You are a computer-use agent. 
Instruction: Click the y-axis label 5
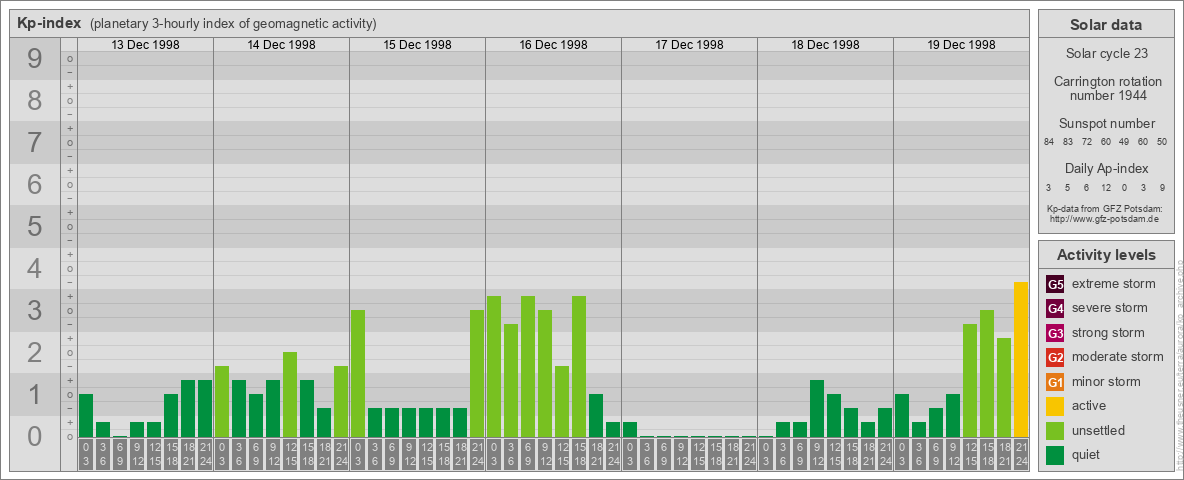click(x=34, y=226)
